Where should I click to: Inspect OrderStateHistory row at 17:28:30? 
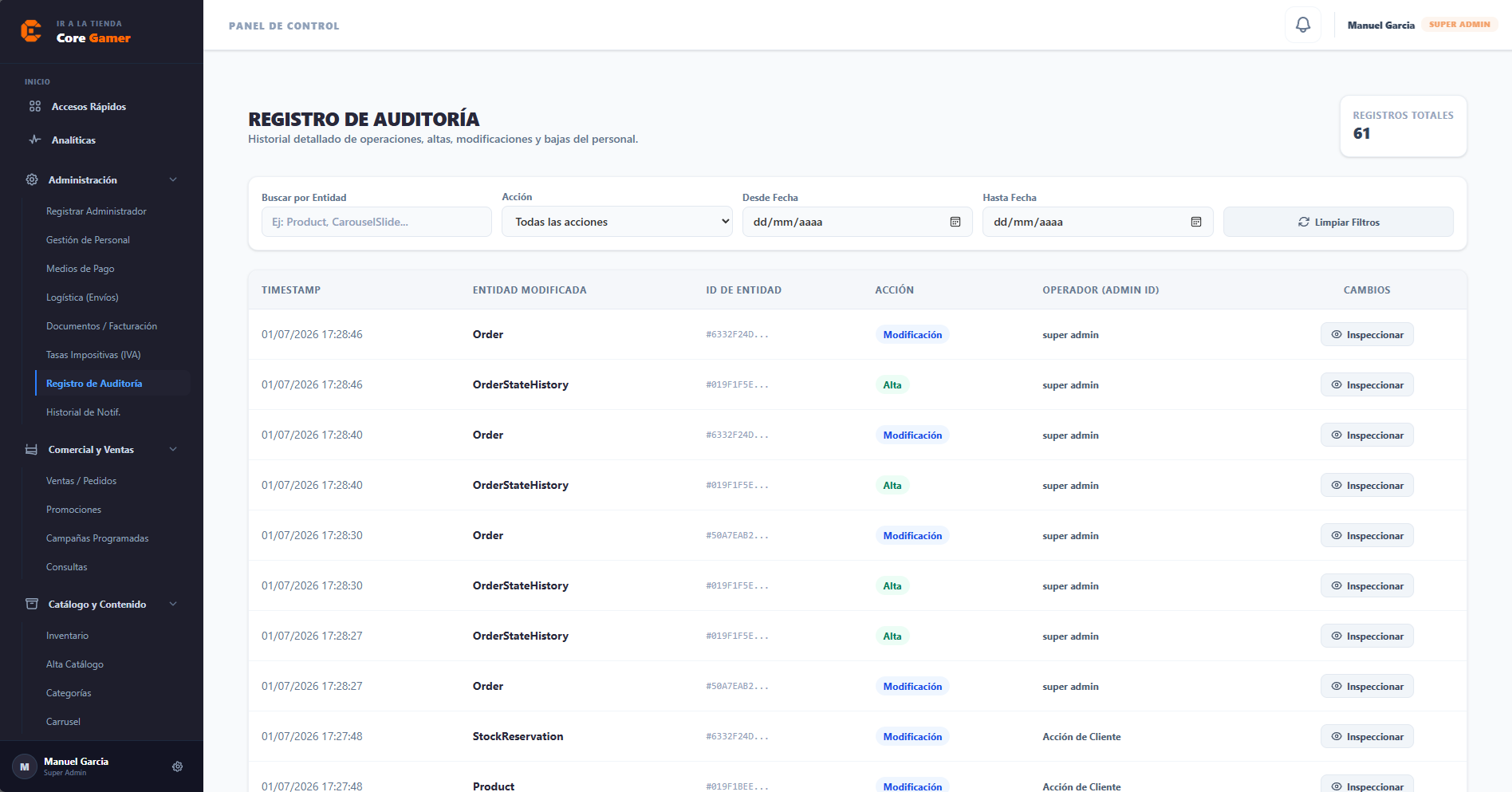point(1367,585)
